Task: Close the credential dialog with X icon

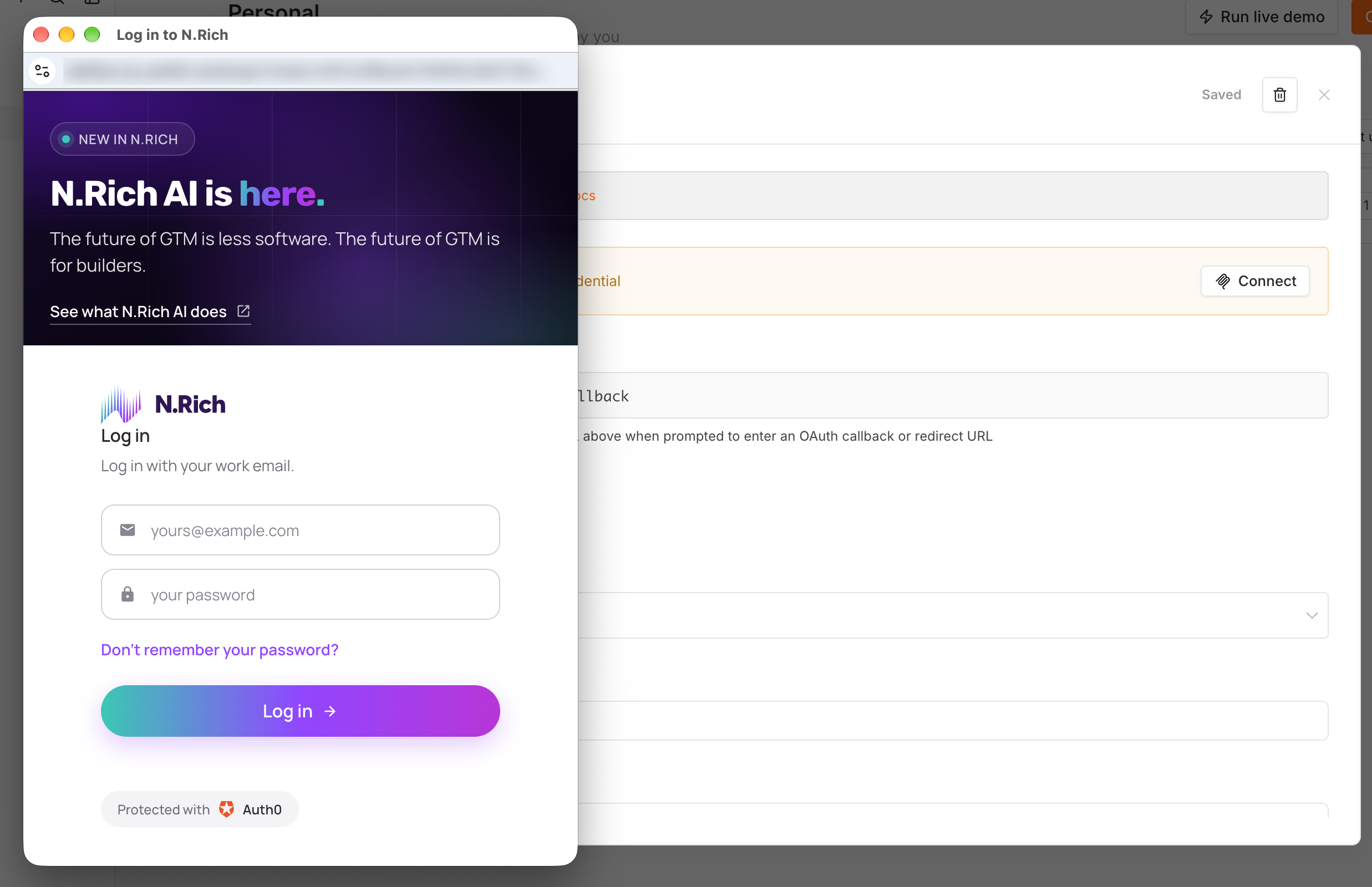Action: (x=1324, y=94)
